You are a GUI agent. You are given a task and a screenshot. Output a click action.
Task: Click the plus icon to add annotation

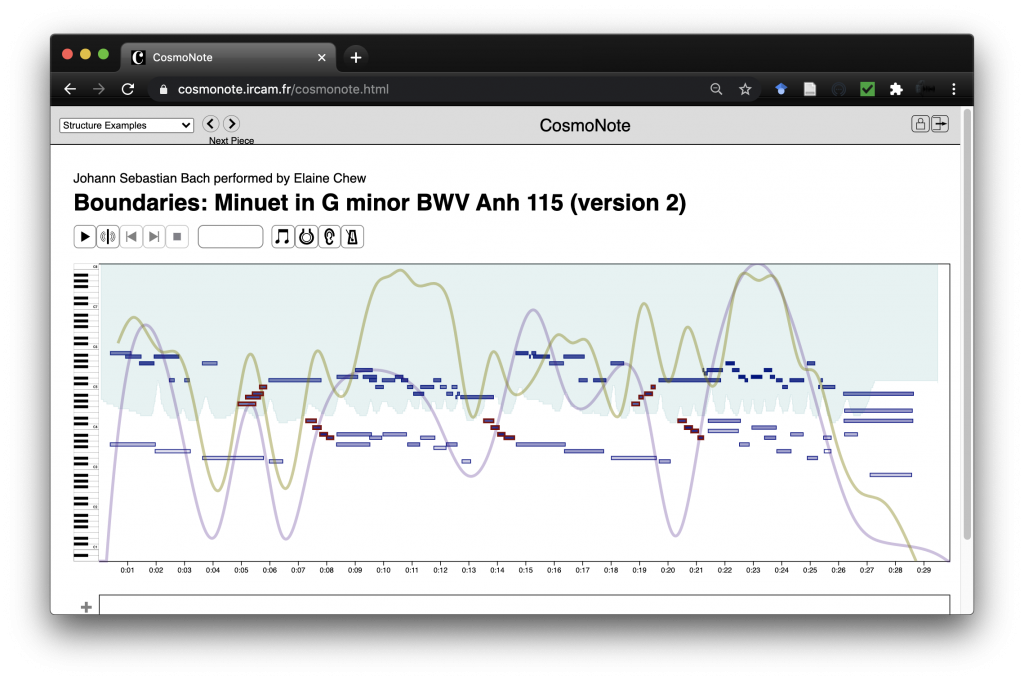[x=86, y=607]
